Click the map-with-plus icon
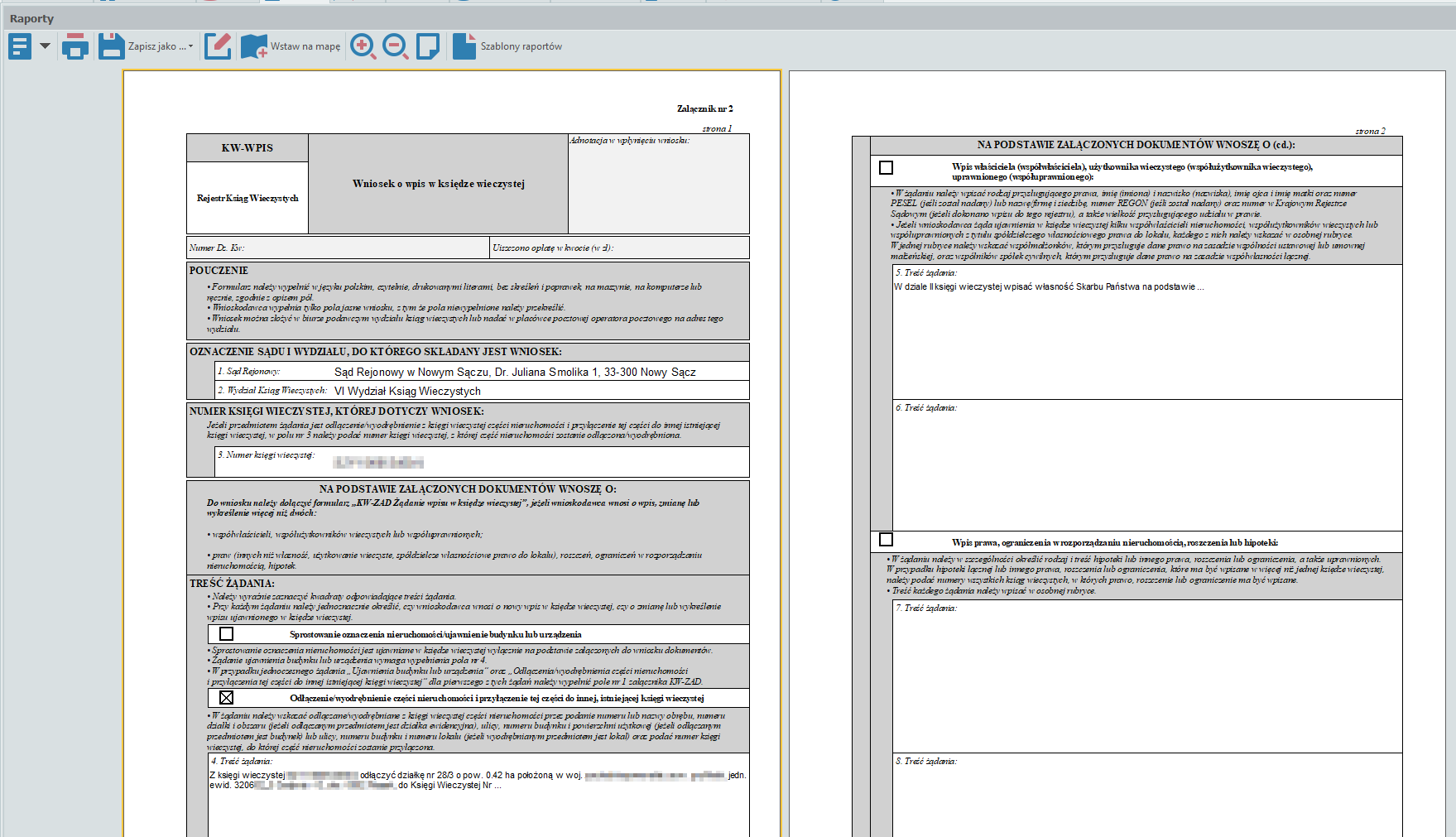The image size is (1456, 837). 254,46
